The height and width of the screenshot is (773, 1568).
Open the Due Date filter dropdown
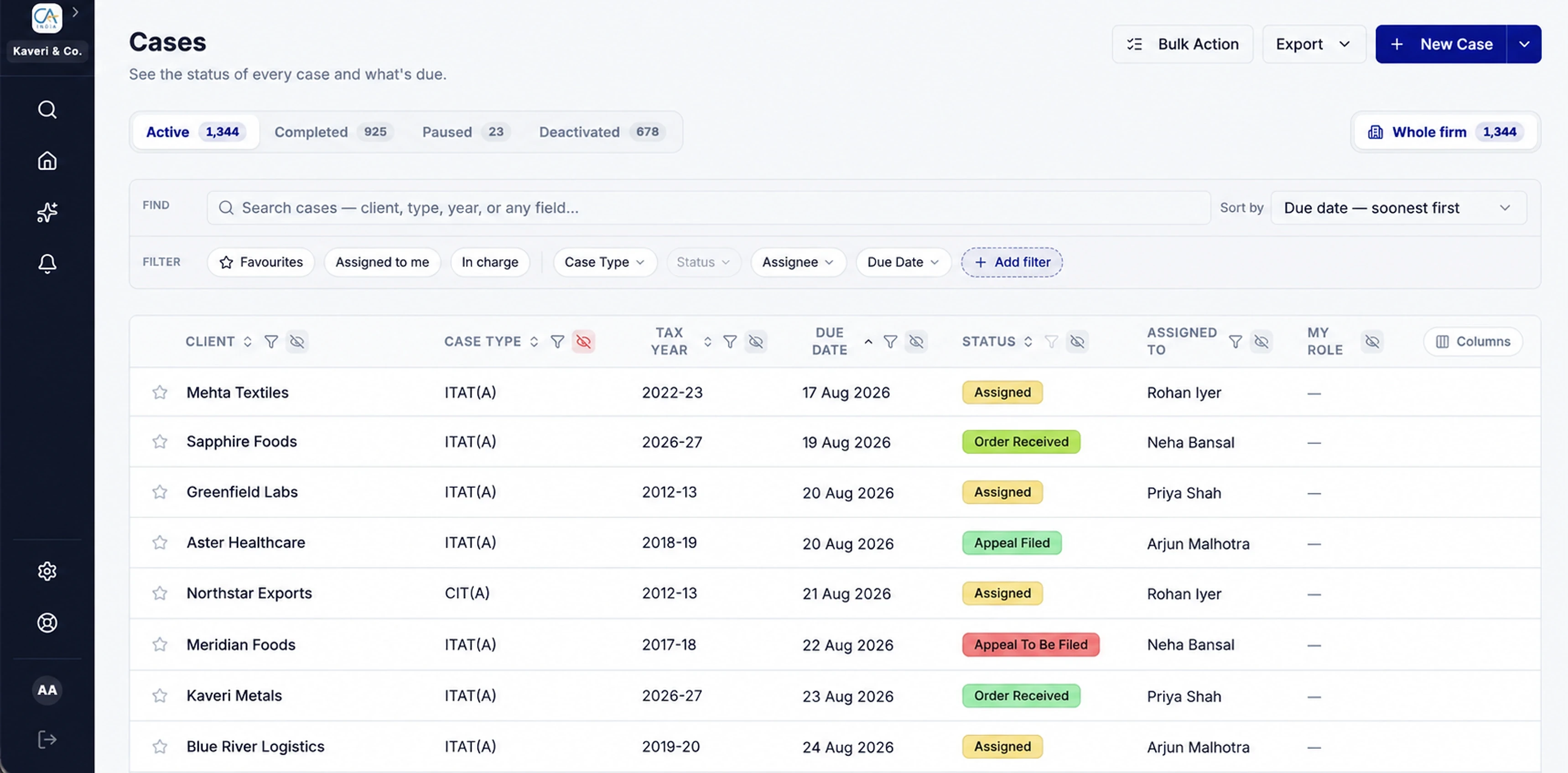click(x=903, y=262)
